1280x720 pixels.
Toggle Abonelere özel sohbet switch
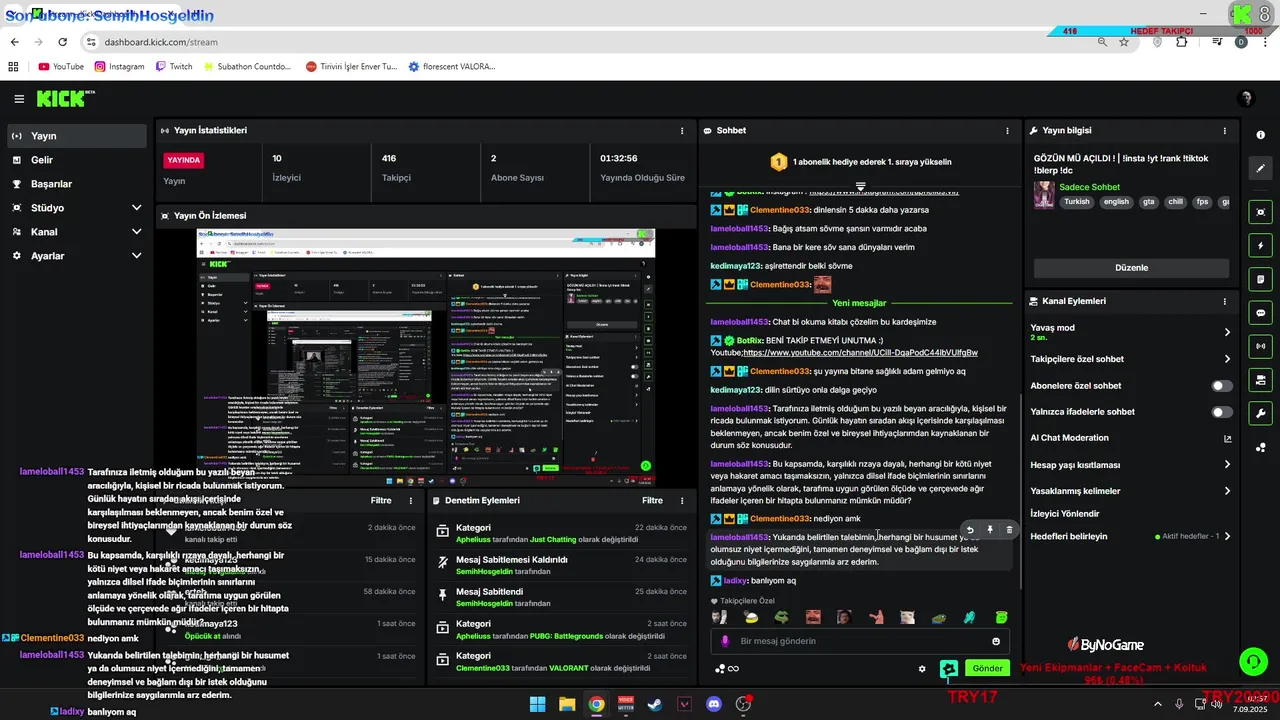pos(1222,386)
